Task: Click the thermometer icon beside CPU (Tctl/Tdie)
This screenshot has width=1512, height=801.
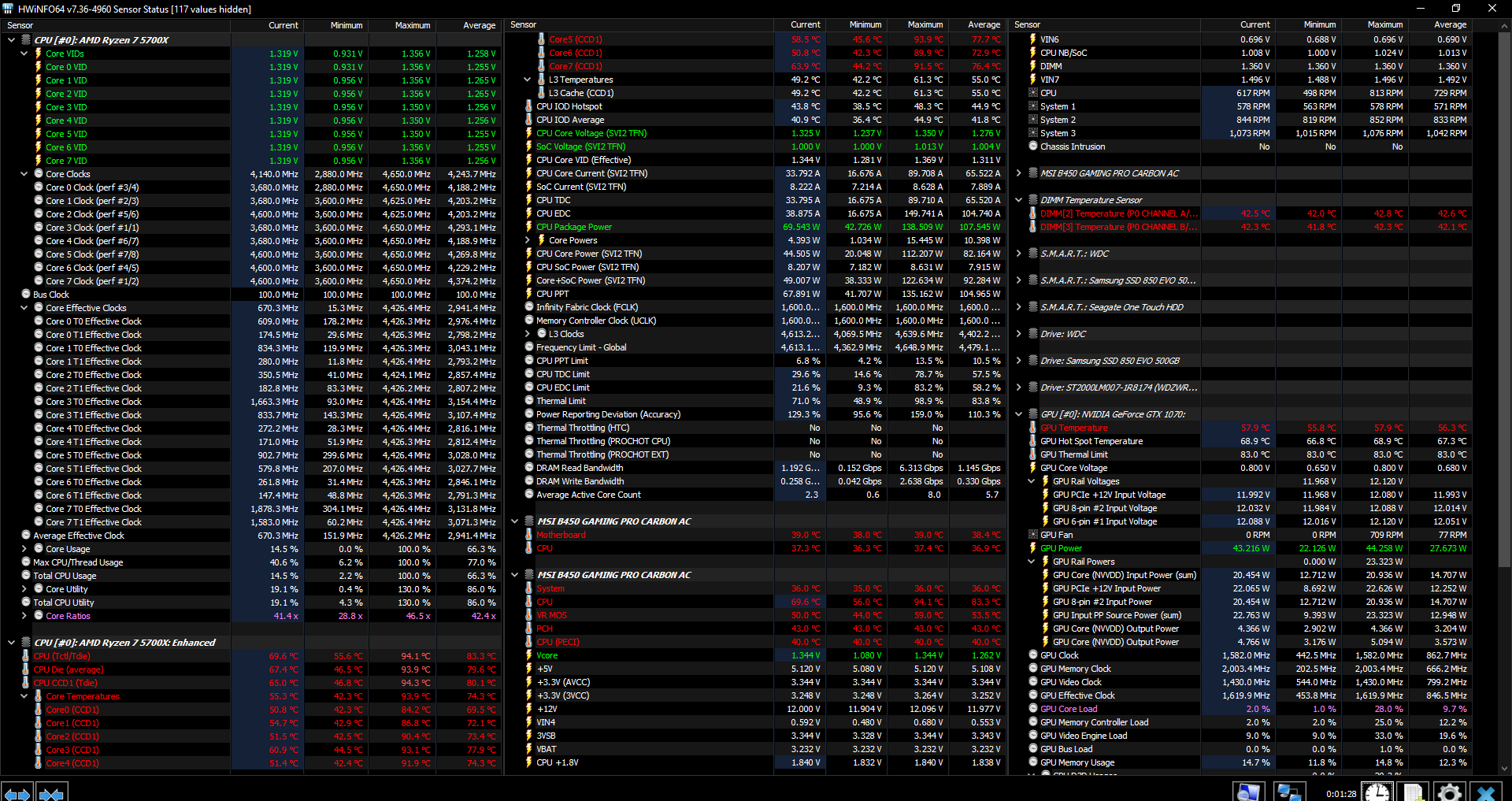Action: point(25,656)
